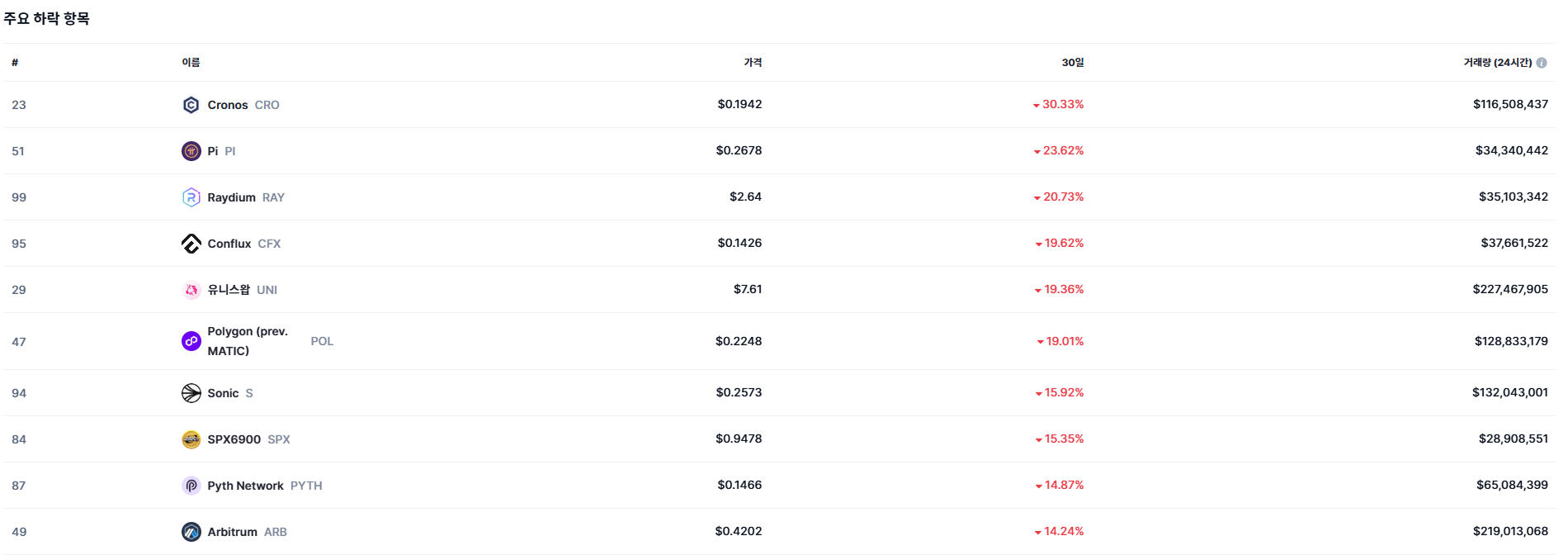
Task: Click the Arbitrum logo icon
Action: 191,532
